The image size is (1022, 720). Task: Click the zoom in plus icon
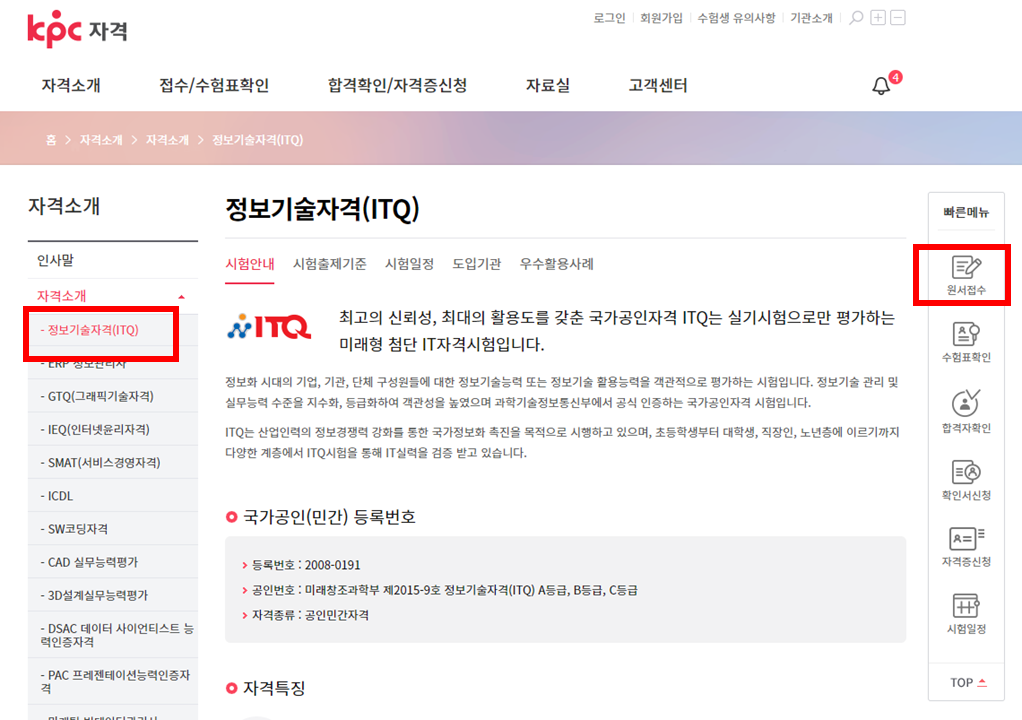tap(878, 18)
